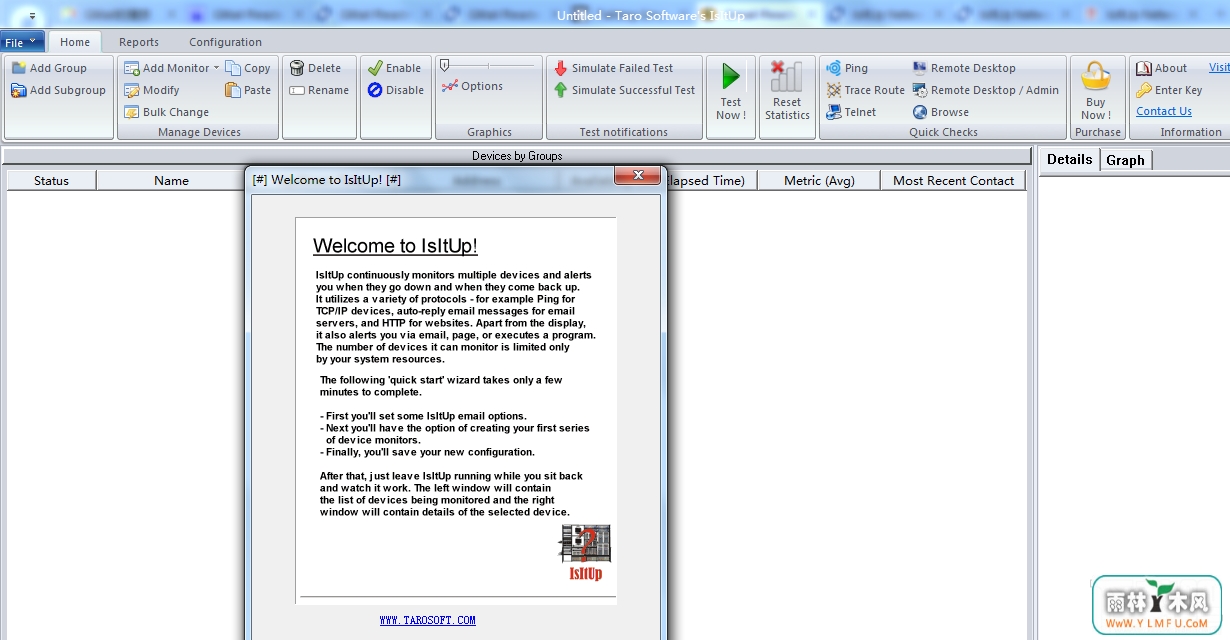Sort by Most Recent Contact column
Image resolution: width=1230 pixels, height=640 pixels.
tap(953, 180)
